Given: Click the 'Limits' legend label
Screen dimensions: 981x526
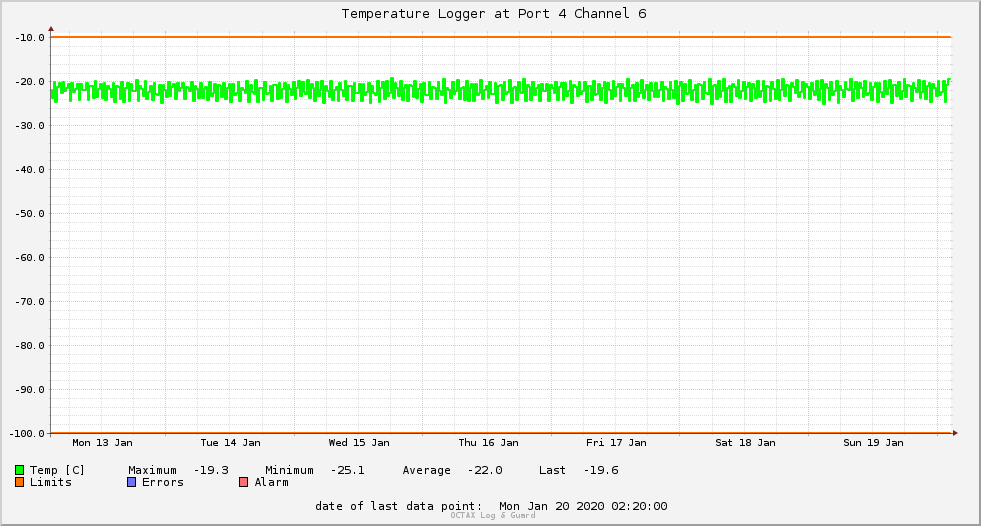Looking at the screenshot, I should click(x=51, y=482).
